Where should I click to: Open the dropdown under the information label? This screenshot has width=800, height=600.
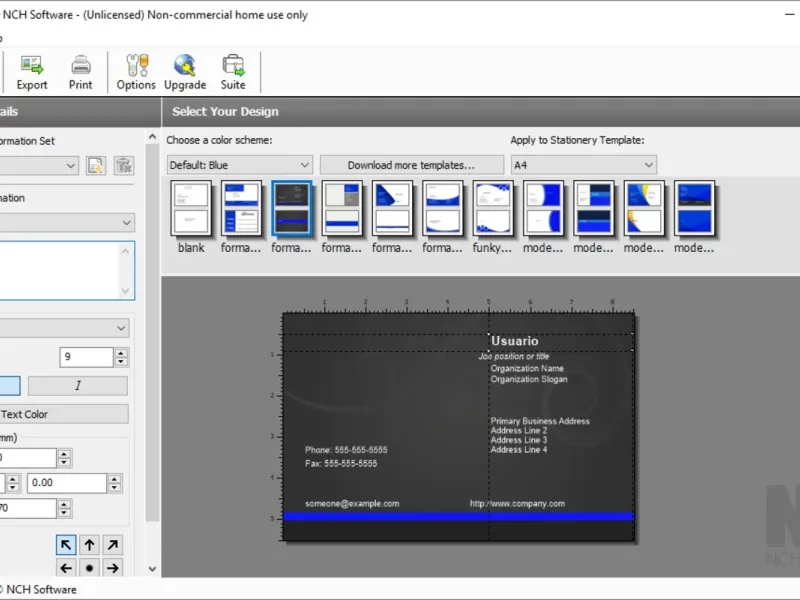pyautogui.click(x=66, y=223)
